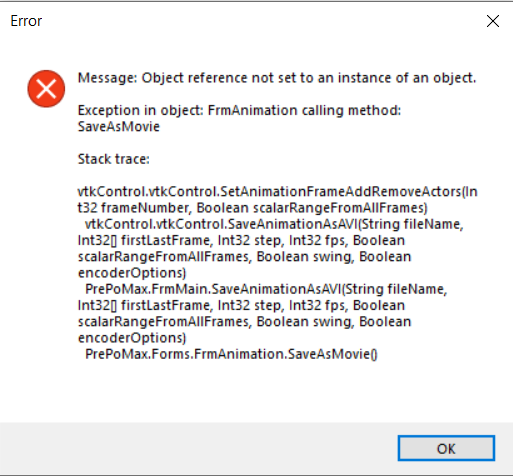Select the Object reference not set message
The height and width of the screenshot is (476, 513).
[277, 78]
